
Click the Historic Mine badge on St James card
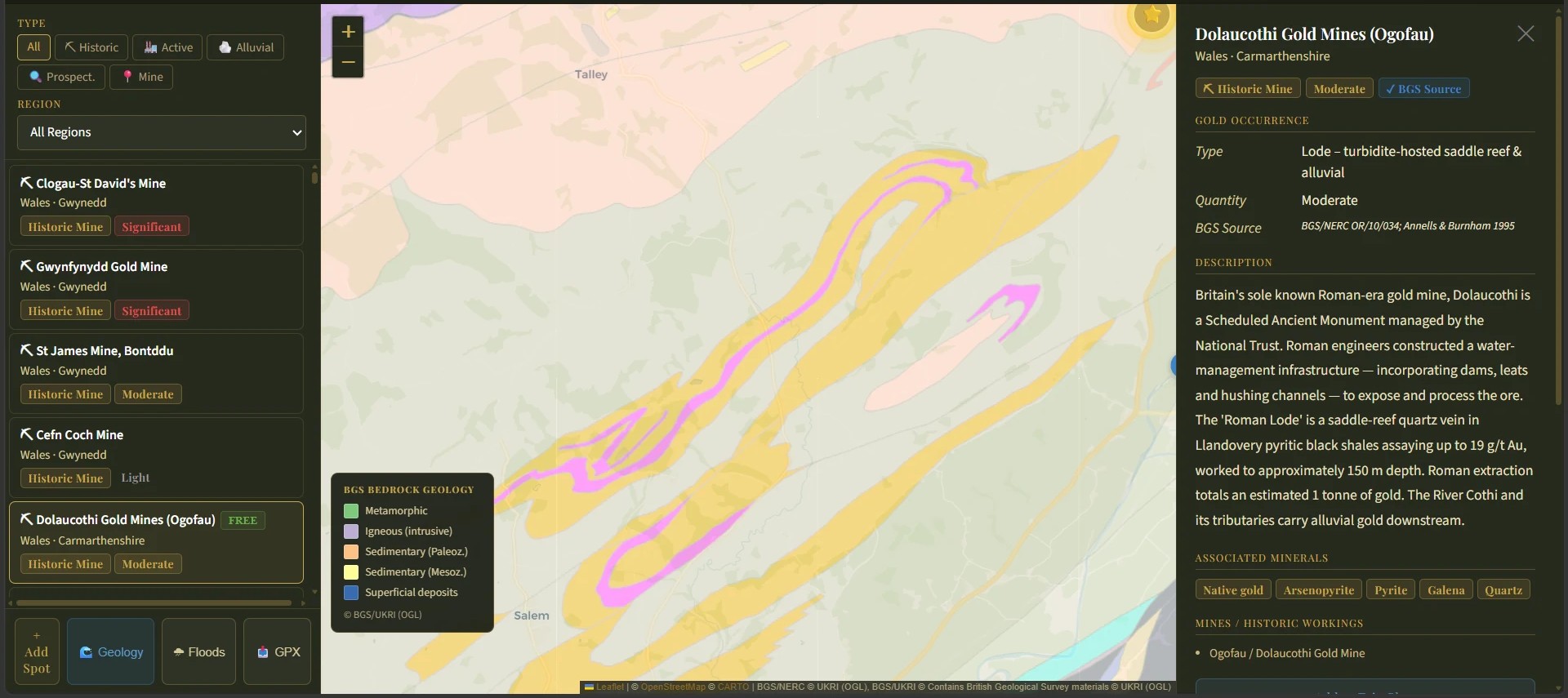[x=65, y=394]
